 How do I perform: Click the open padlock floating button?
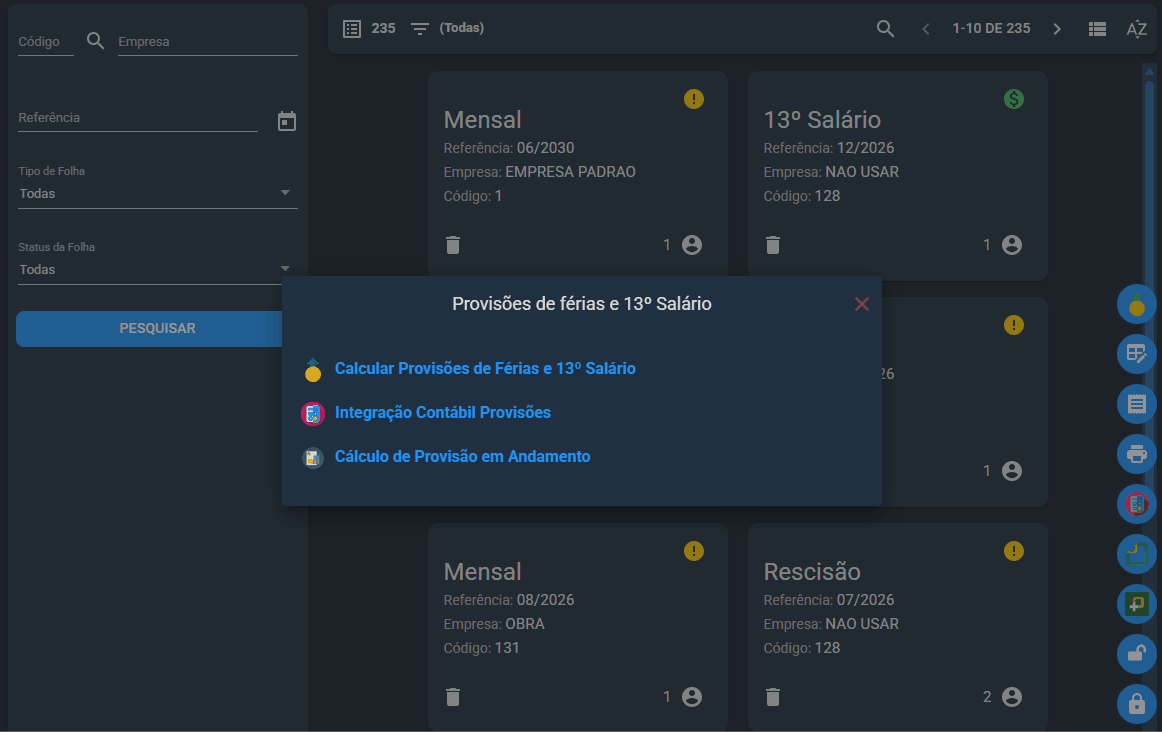[x=1137, y=653]
